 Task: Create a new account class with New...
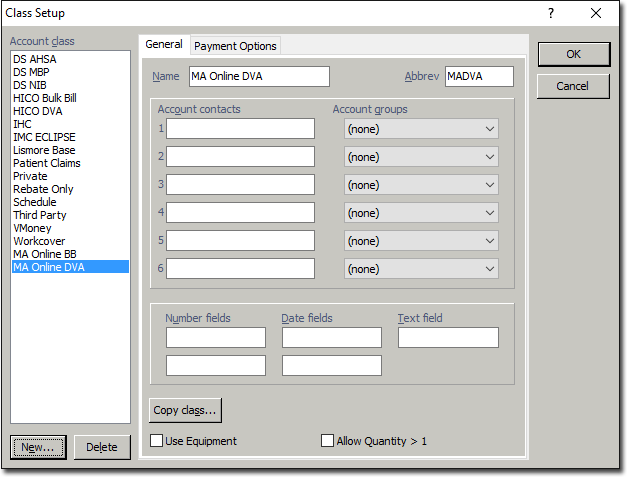(x=39, y=447)
